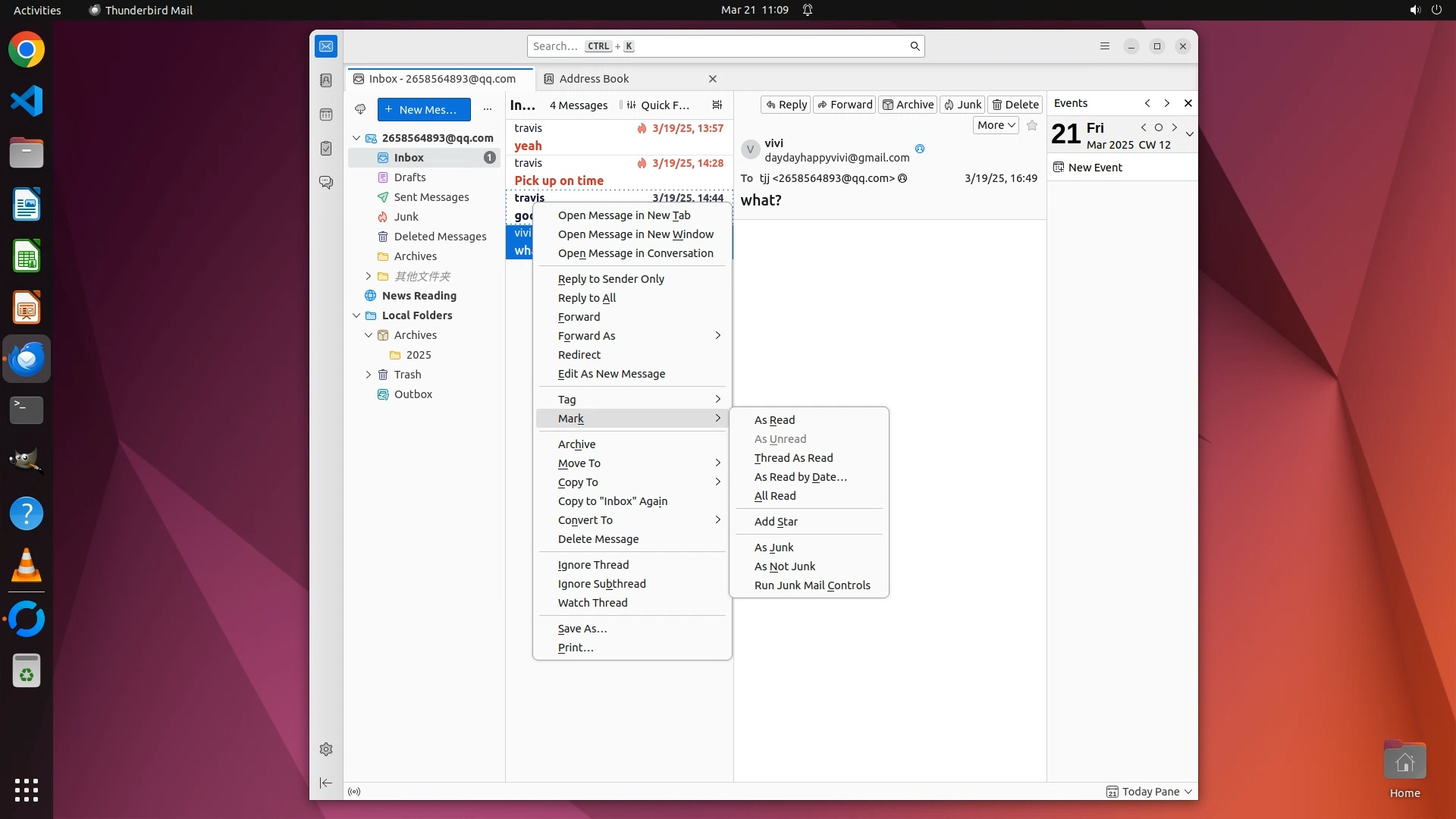Open Thunderbird settings gear icon
Image resolution: width=1456 pixels, height=819 pixels.
[x=326, y=749]
